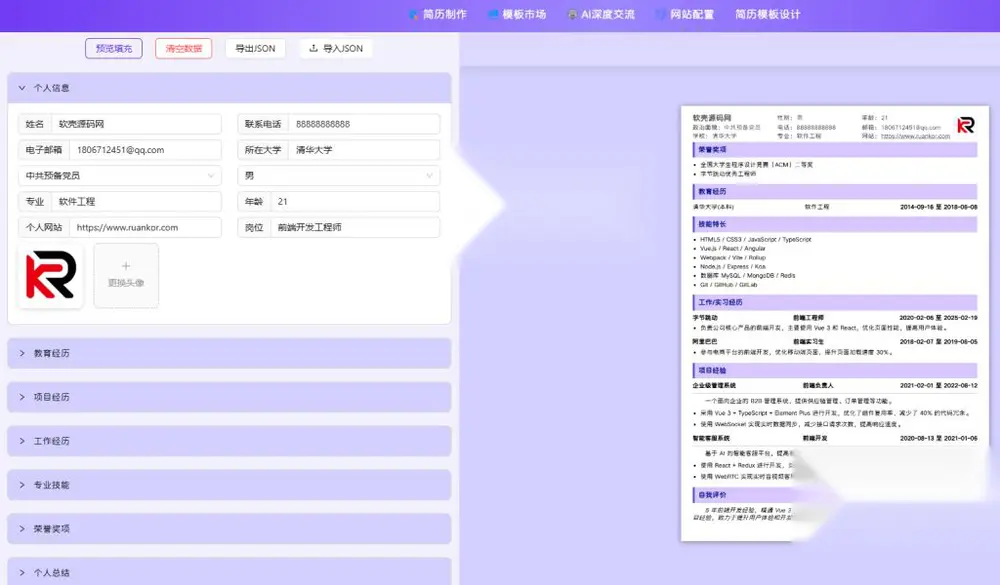Click the 所在大学 input field
The height and width of the screenshot is (585, 1000).
click(x=364, y=150)
